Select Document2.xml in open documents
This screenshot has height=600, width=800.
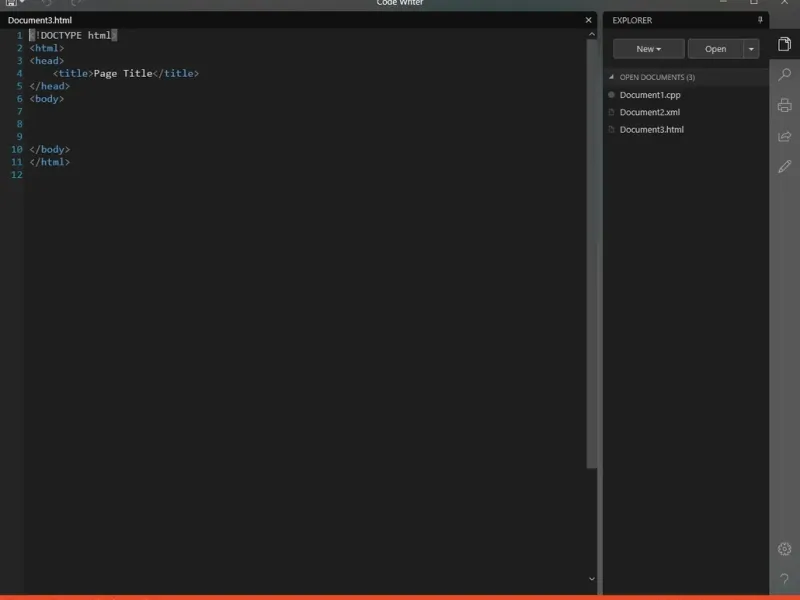[x=649, y=112]
